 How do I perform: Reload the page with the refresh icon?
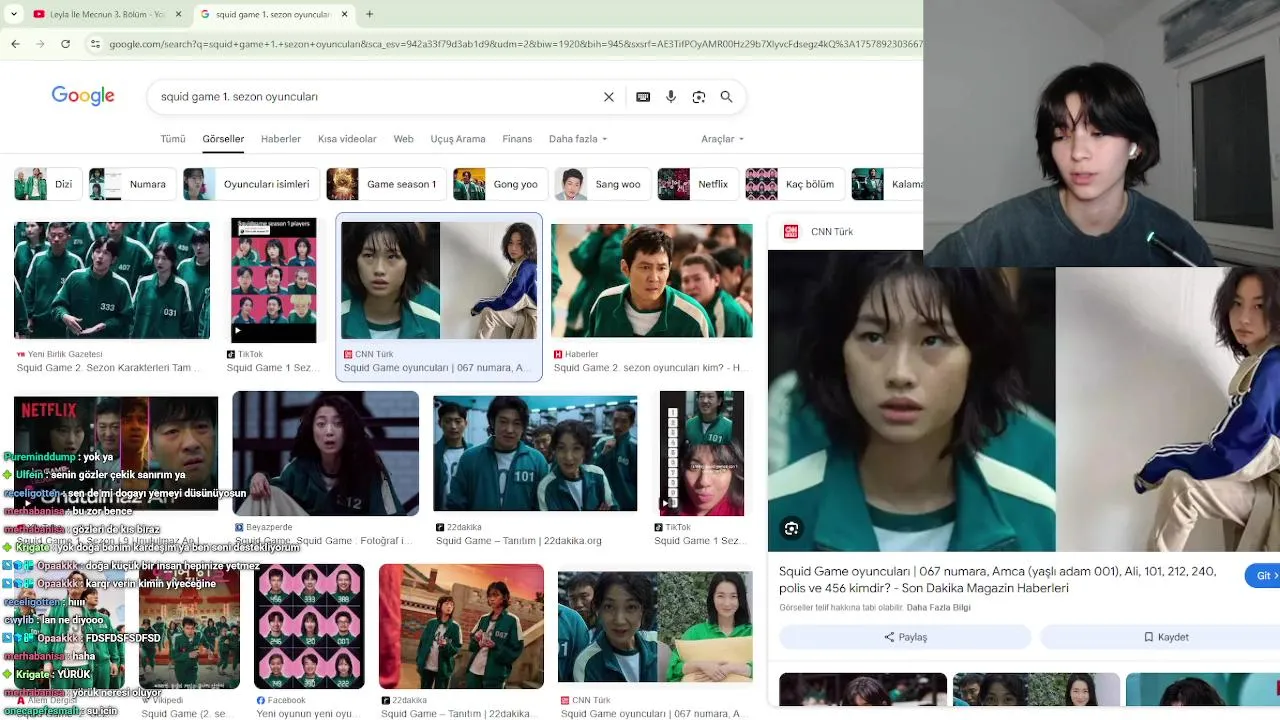(65, 44)
